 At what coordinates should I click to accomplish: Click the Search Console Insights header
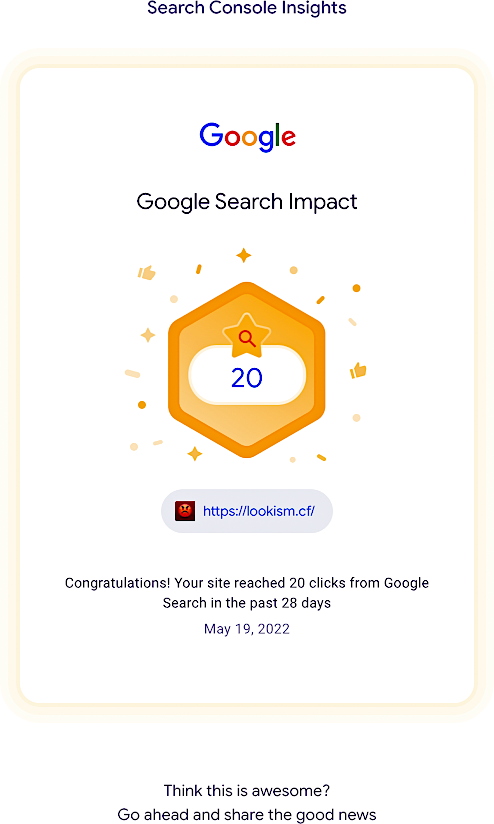246,8
